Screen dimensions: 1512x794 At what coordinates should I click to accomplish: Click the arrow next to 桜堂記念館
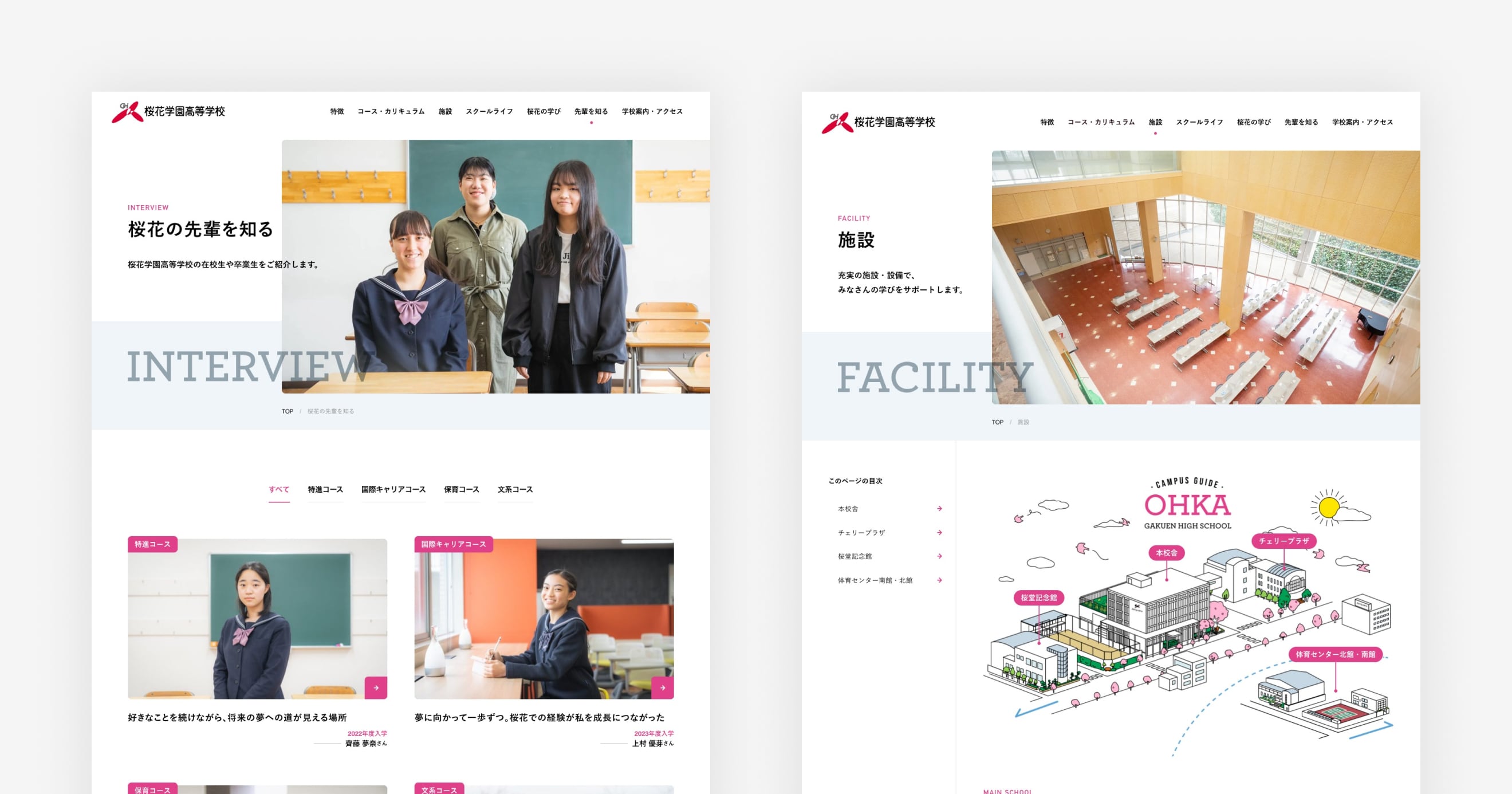coord(939,556)
